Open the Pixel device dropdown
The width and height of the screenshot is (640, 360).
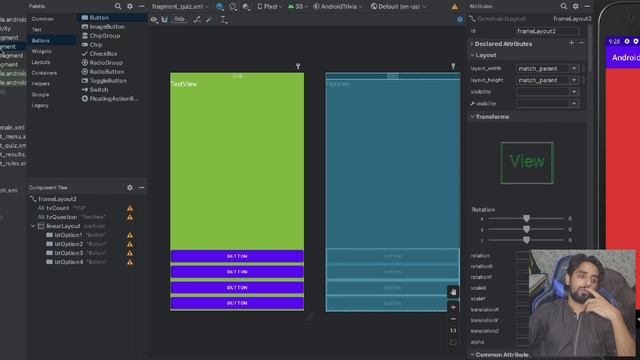coord(270,7)
